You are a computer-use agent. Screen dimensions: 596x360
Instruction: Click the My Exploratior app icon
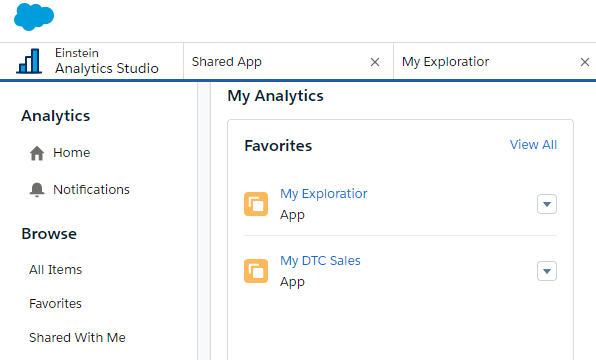[256, 204]
